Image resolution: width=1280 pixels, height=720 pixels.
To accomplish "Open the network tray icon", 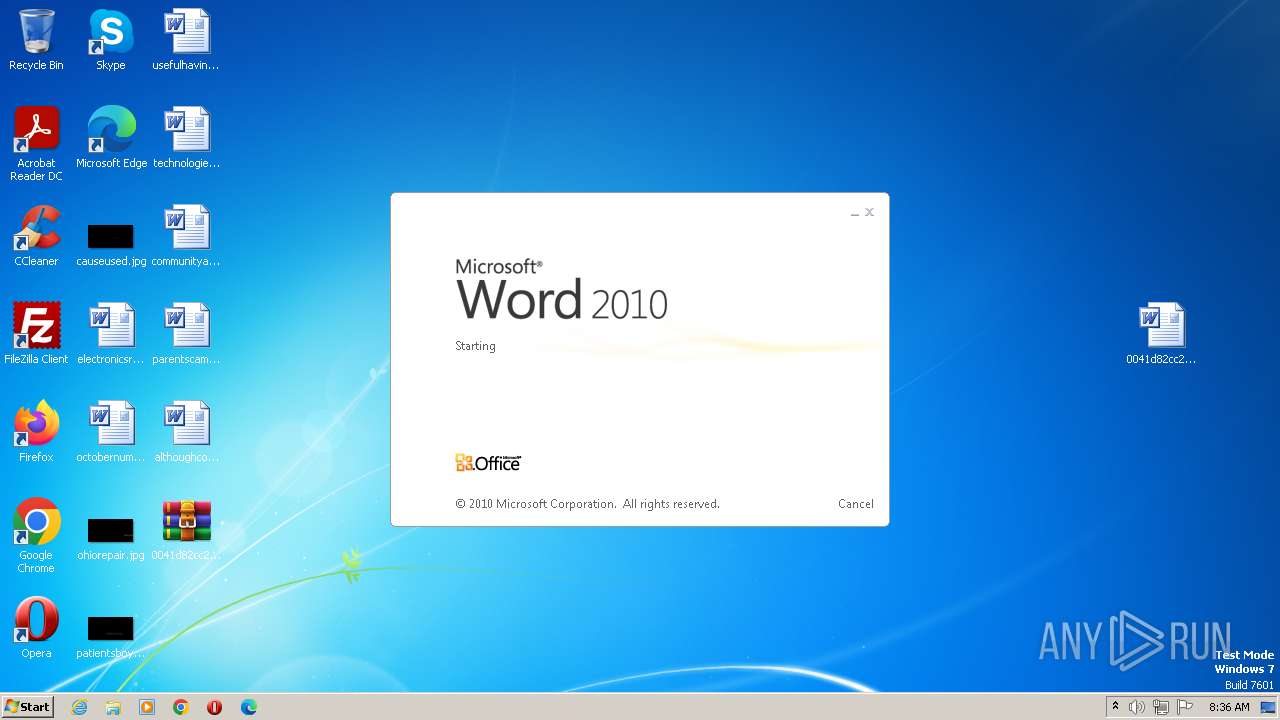I will (x=1161, y=707).
